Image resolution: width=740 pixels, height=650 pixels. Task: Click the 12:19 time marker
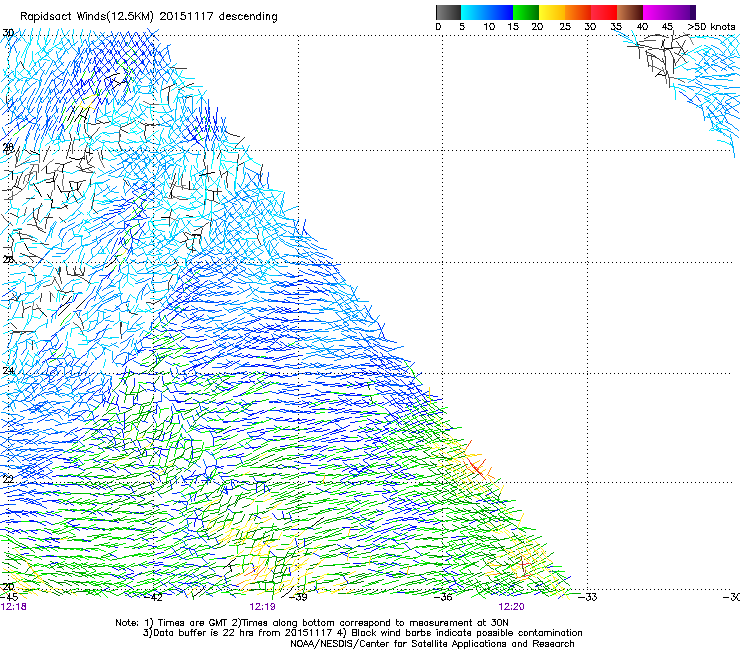point(262,607)
